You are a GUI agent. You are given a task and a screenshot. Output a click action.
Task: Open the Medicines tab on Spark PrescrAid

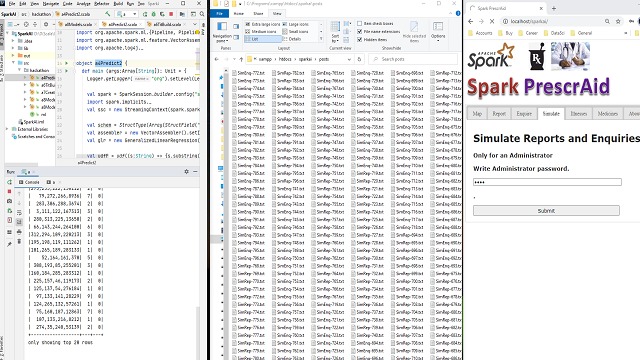607,114
